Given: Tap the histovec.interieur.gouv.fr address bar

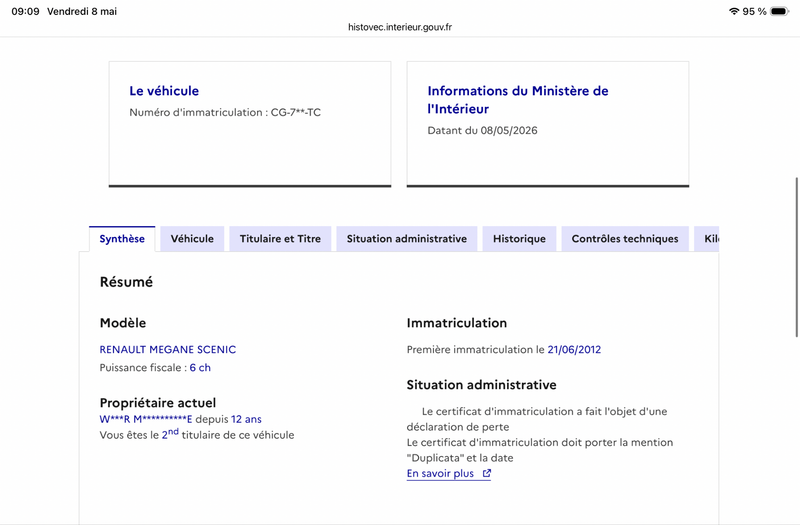Looking at the screenshot, I should pyautogui.click(x=400, y=27).
